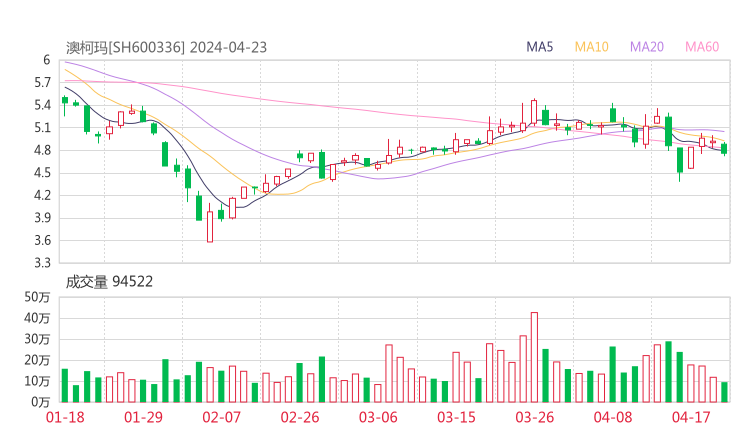Click the 10万 volume axis label
The width and height of the screenshot is (740, 440).
[37, 381]
